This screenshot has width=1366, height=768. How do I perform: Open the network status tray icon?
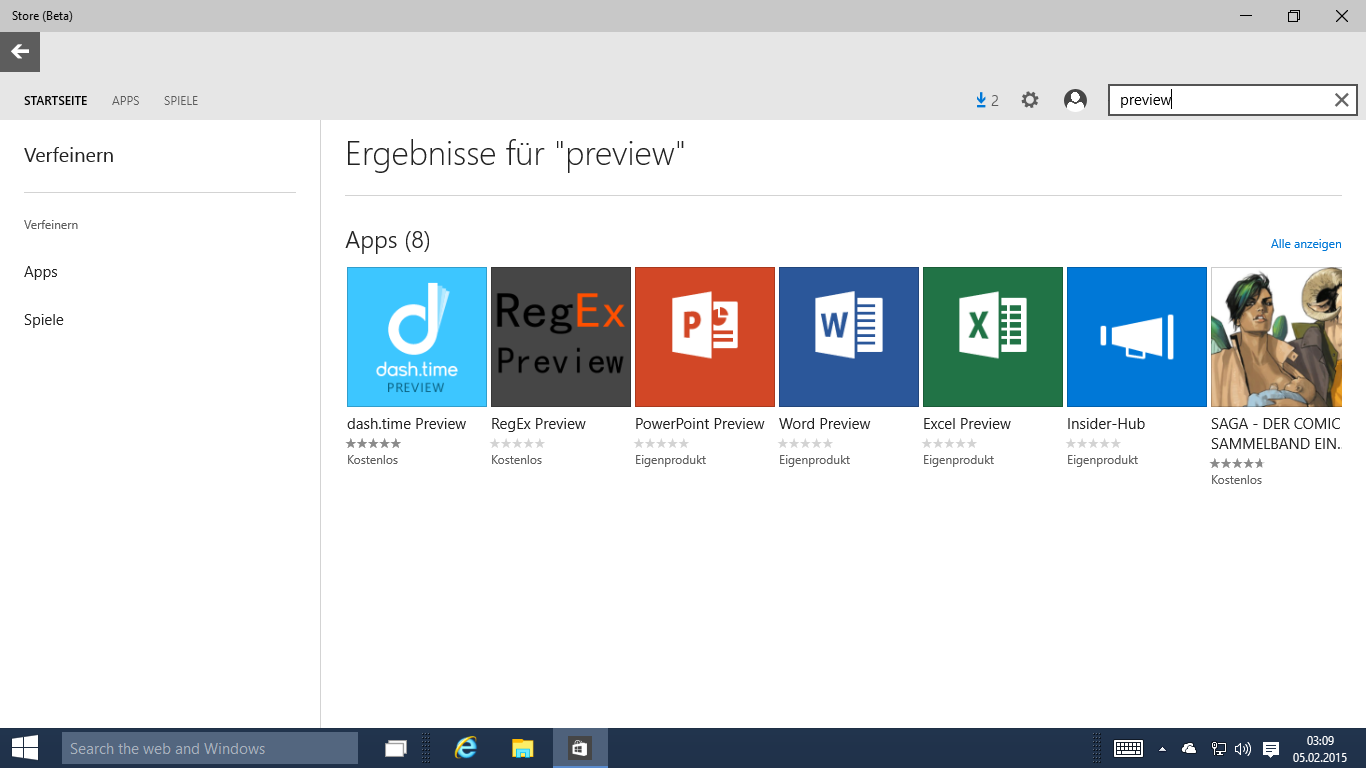tap(1219, 748)
